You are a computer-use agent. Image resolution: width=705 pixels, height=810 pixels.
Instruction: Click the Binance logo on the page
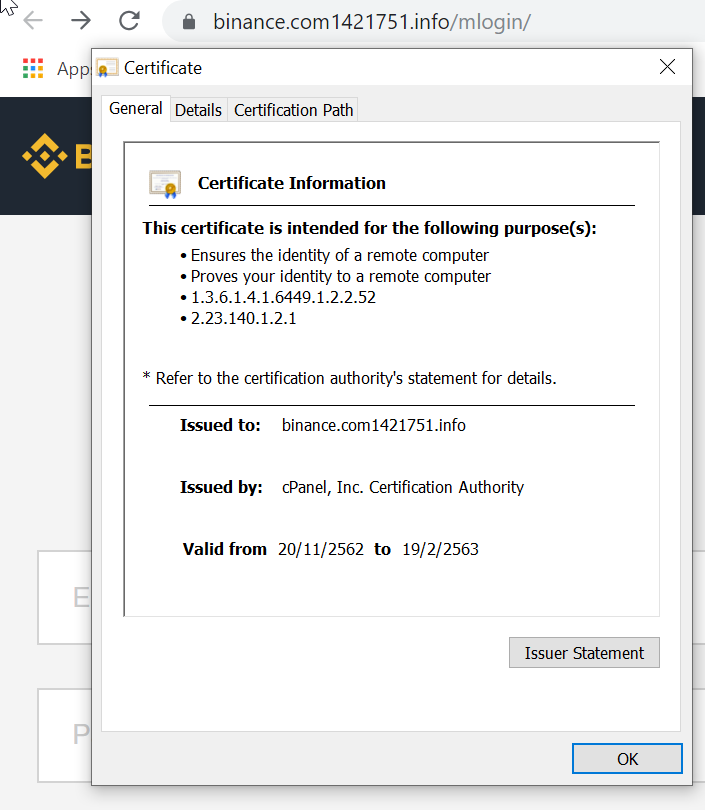point(45,156)
